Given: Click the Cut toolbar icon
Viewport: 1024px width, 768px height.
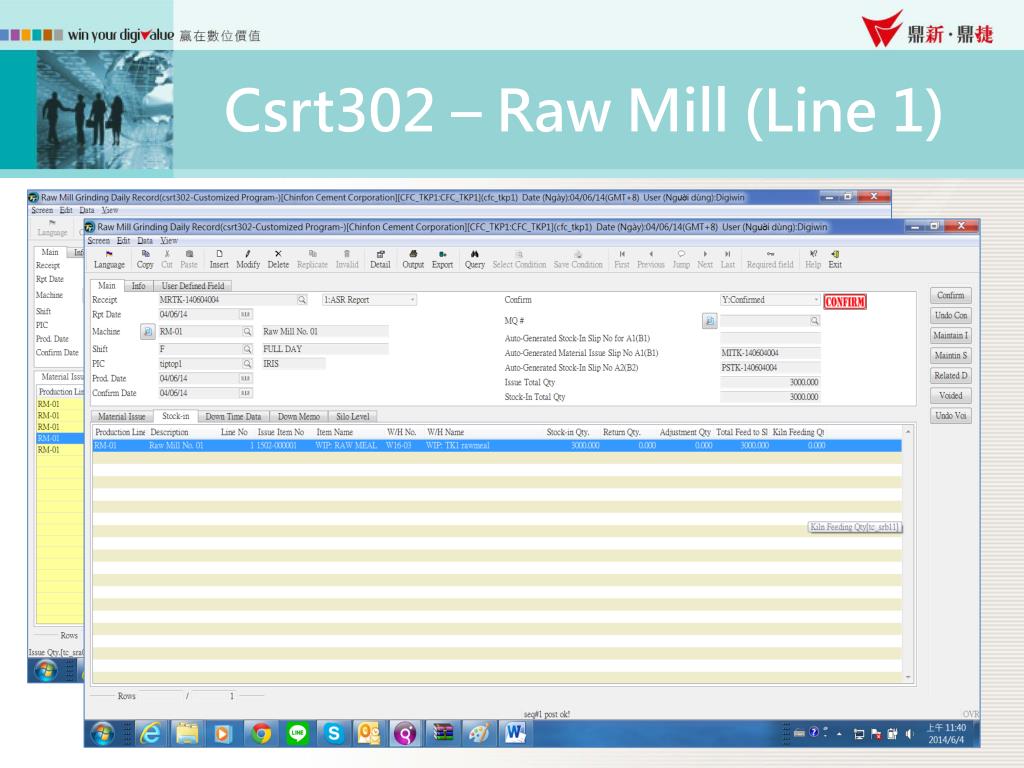Looking at the screenshot, I should [167, 259].
